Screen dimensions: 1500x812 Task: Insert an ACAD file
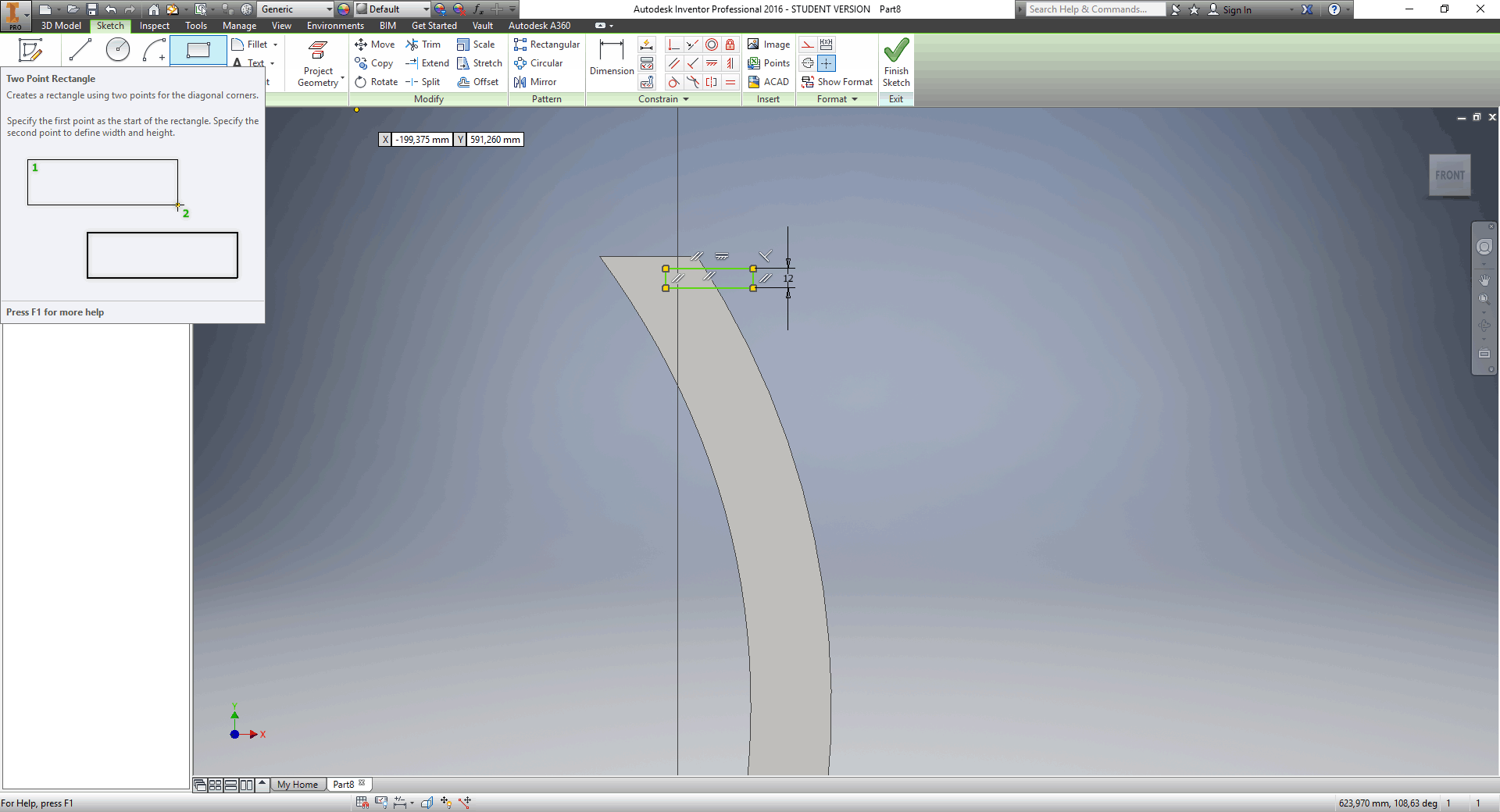pyautogui.click(x=769, y=82)
